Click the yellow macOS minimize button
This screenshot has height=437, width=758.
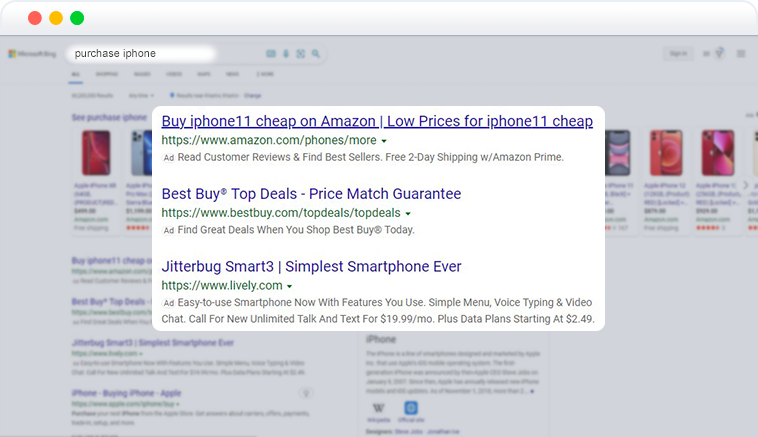(56, 18)
